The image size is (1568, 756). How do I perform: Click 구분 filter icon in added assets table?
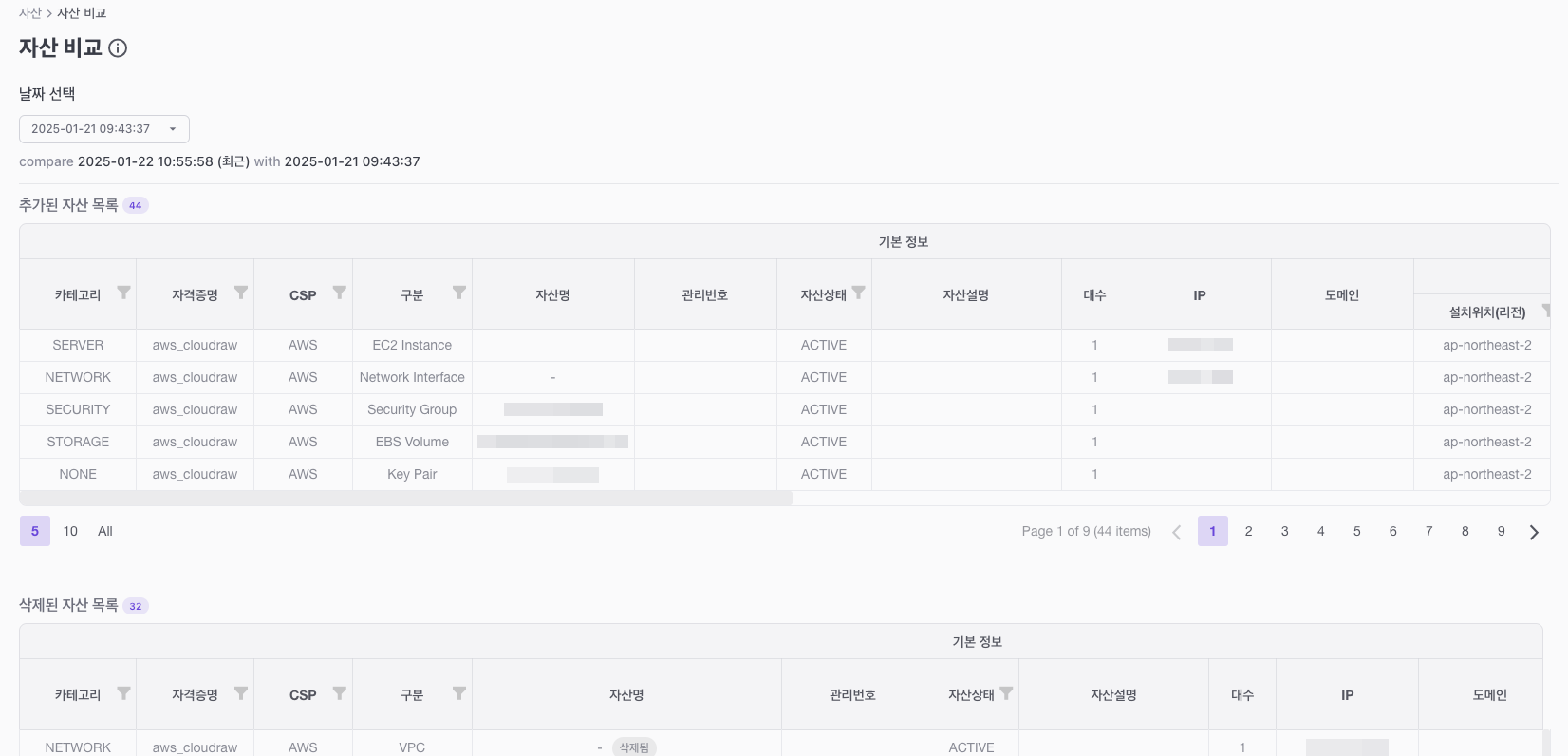click(x=458, y=293)
